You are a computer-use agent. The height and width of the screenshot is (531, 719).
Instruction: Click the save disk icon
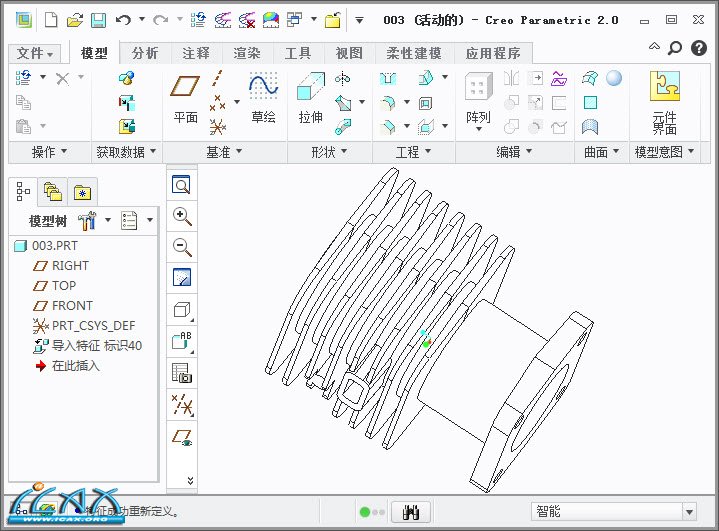click(98, 20)
